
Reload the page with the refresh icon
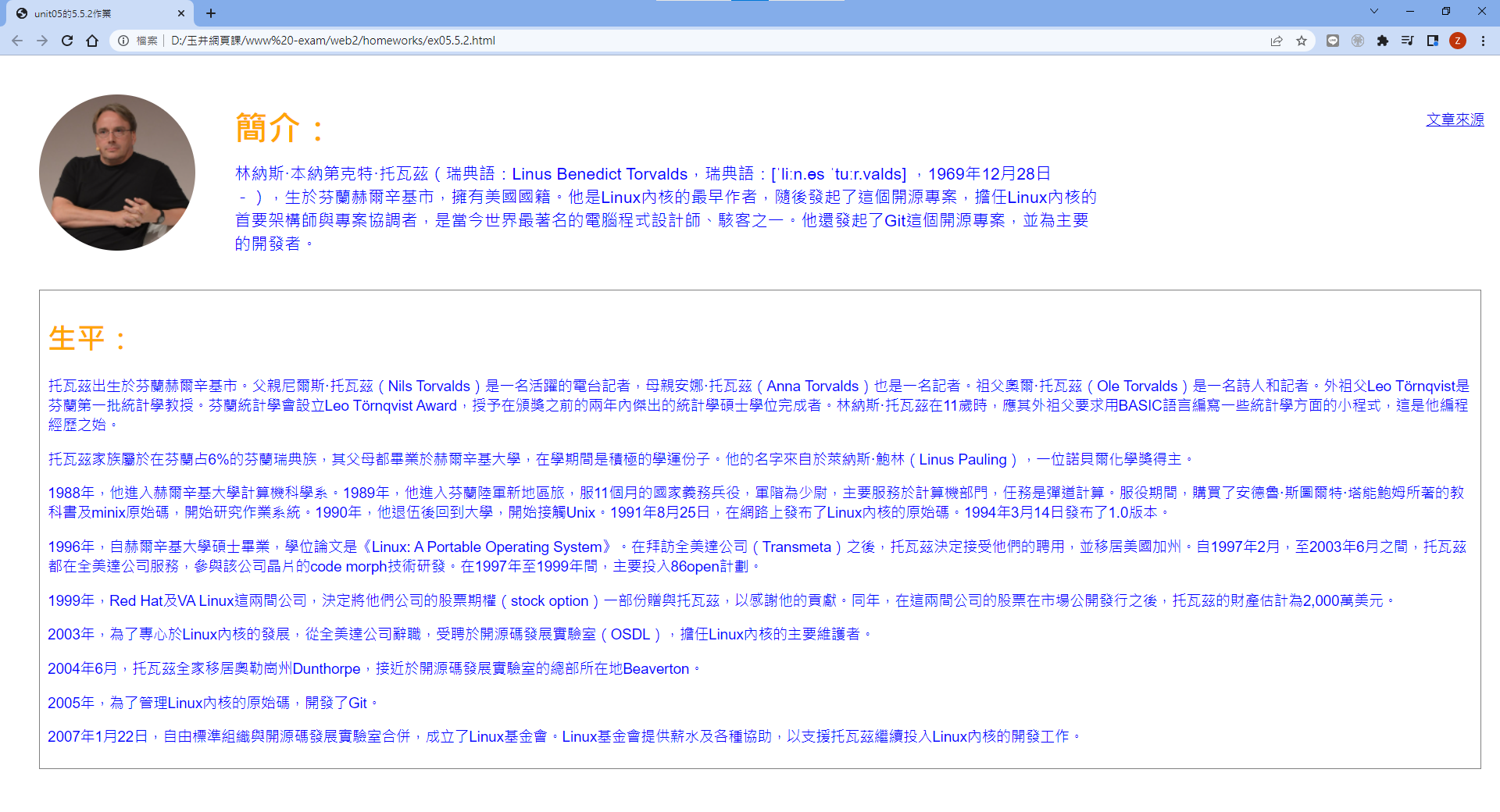(x=67, y=41)
